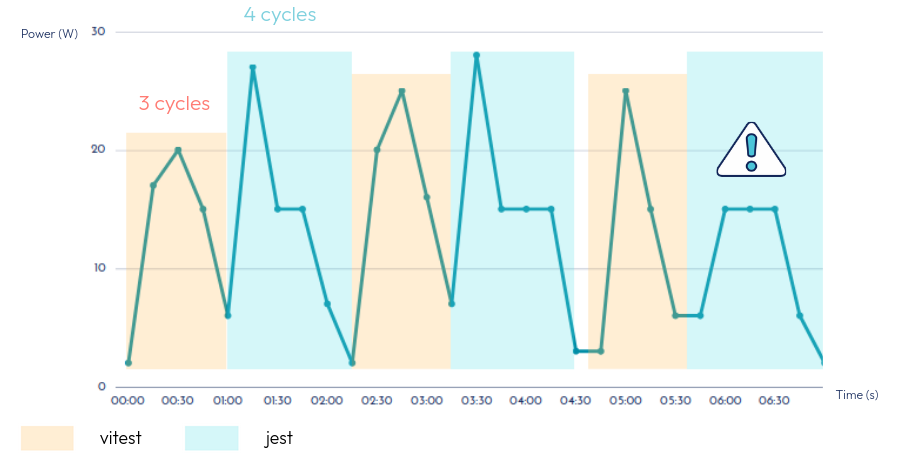Screen dimensions: 917x472
Task: Click the vitest orange legend swatch
Action: (47, 438)
